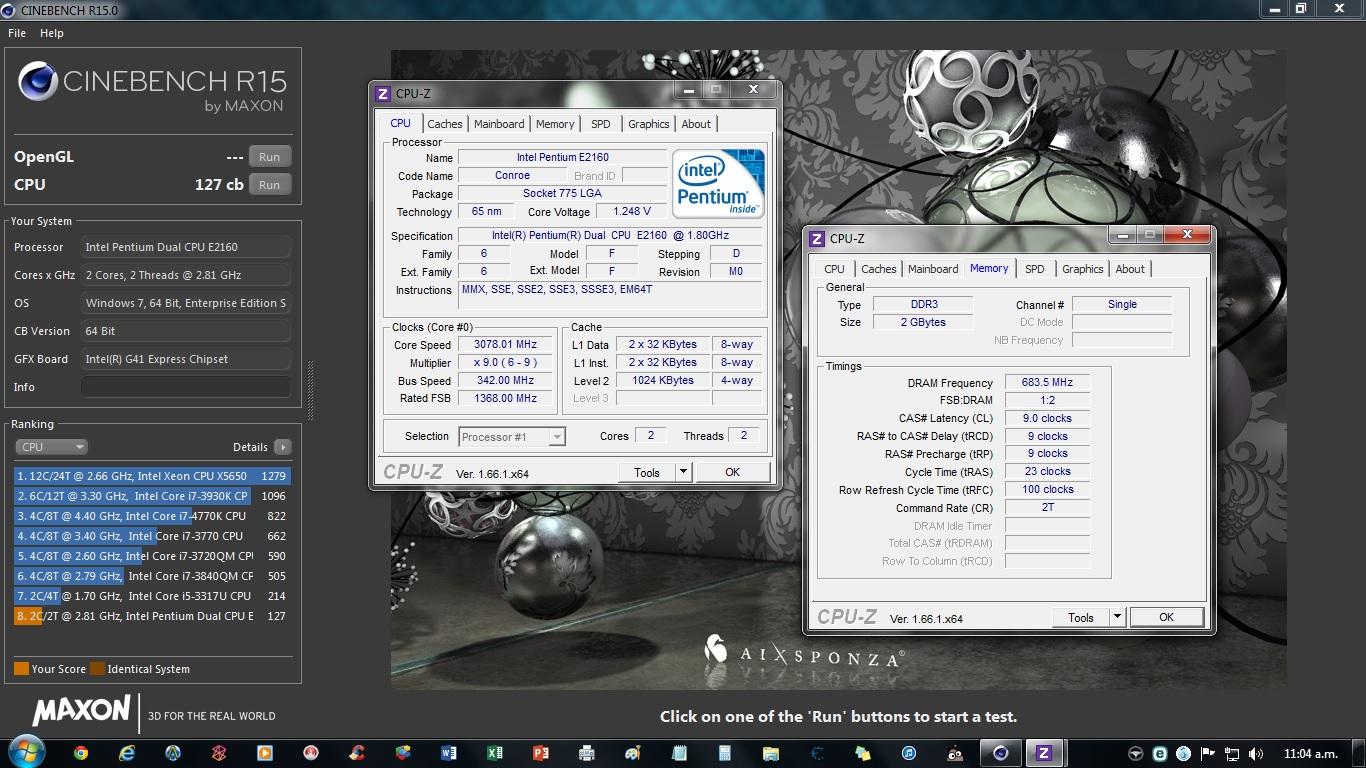Click the Core Voltage value 1.248 V

pyautogui.click(x=631, y=211)
